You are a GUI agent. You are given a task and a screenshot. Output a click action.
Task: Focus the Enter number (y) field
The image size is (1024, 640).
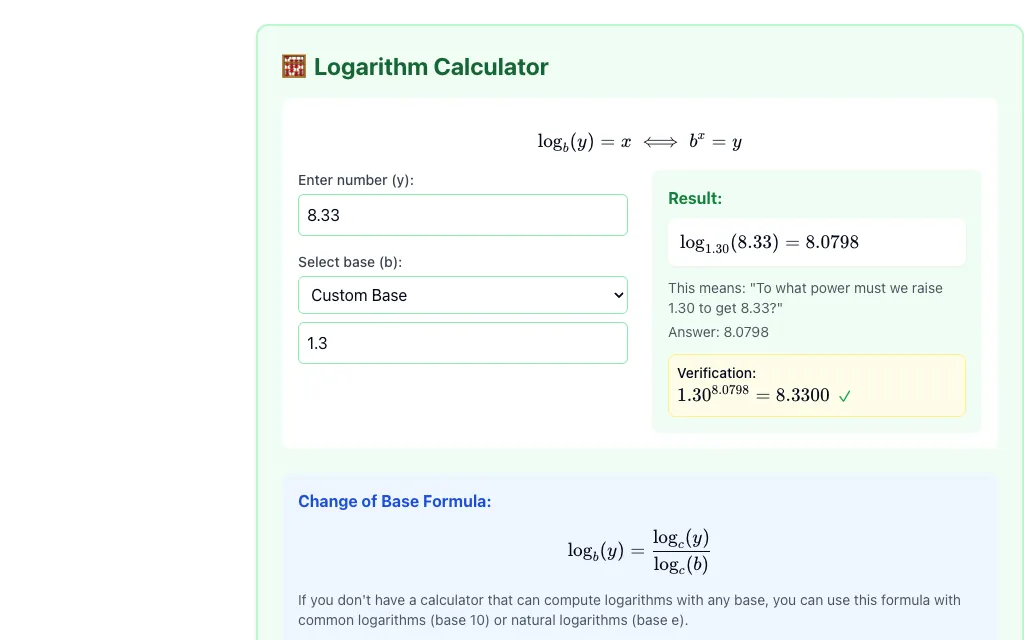click(462, 215)
